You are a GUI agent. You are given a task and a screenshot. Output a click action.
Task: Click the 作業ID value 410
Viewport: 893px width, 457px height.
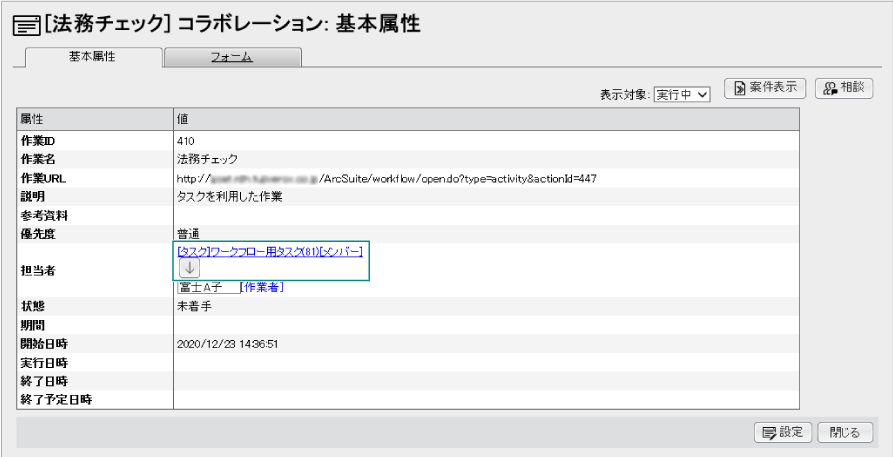coord(186,141)
